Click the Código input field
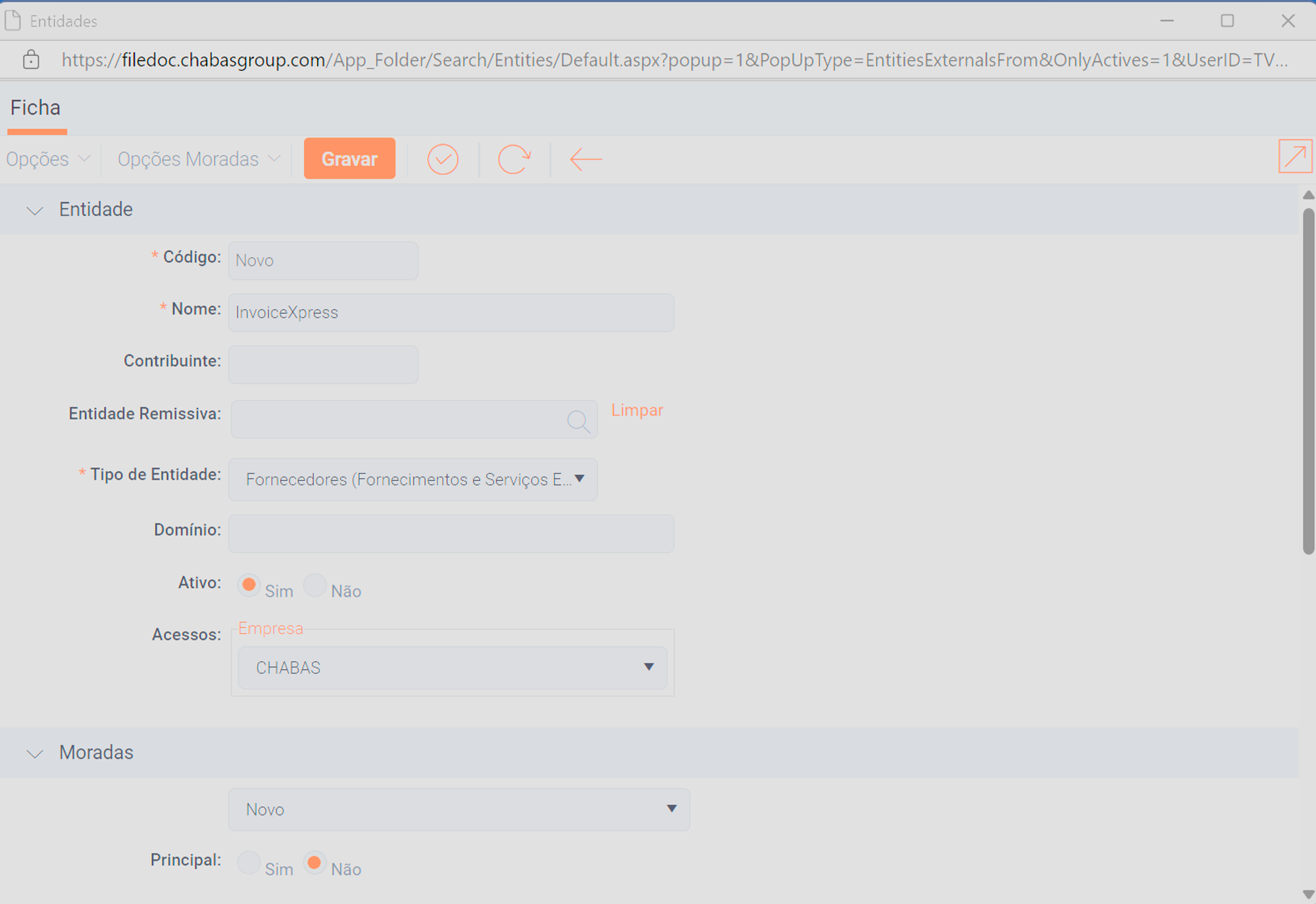 tap(323, 261)
